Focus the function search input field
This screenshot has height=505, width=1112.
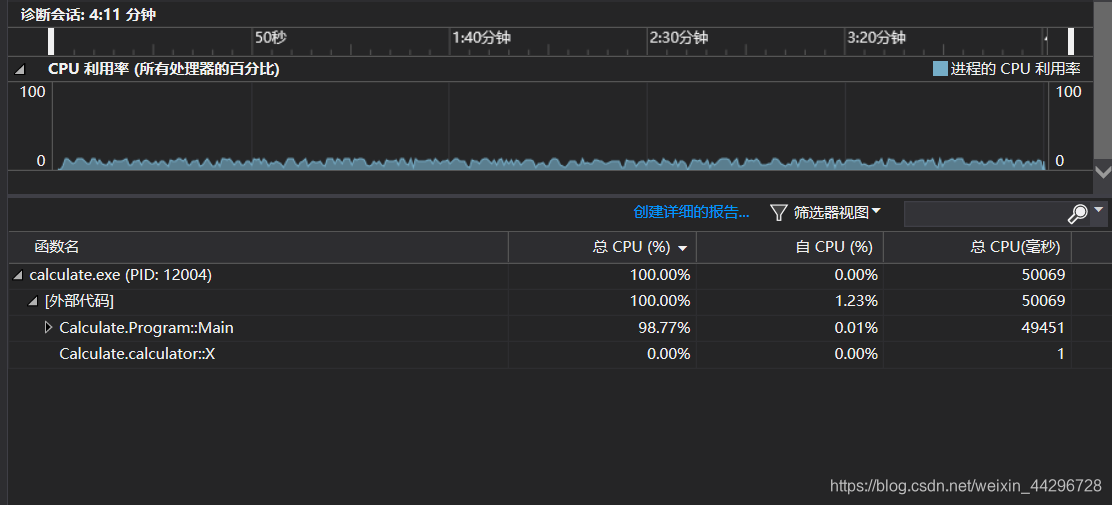(986, 213)
